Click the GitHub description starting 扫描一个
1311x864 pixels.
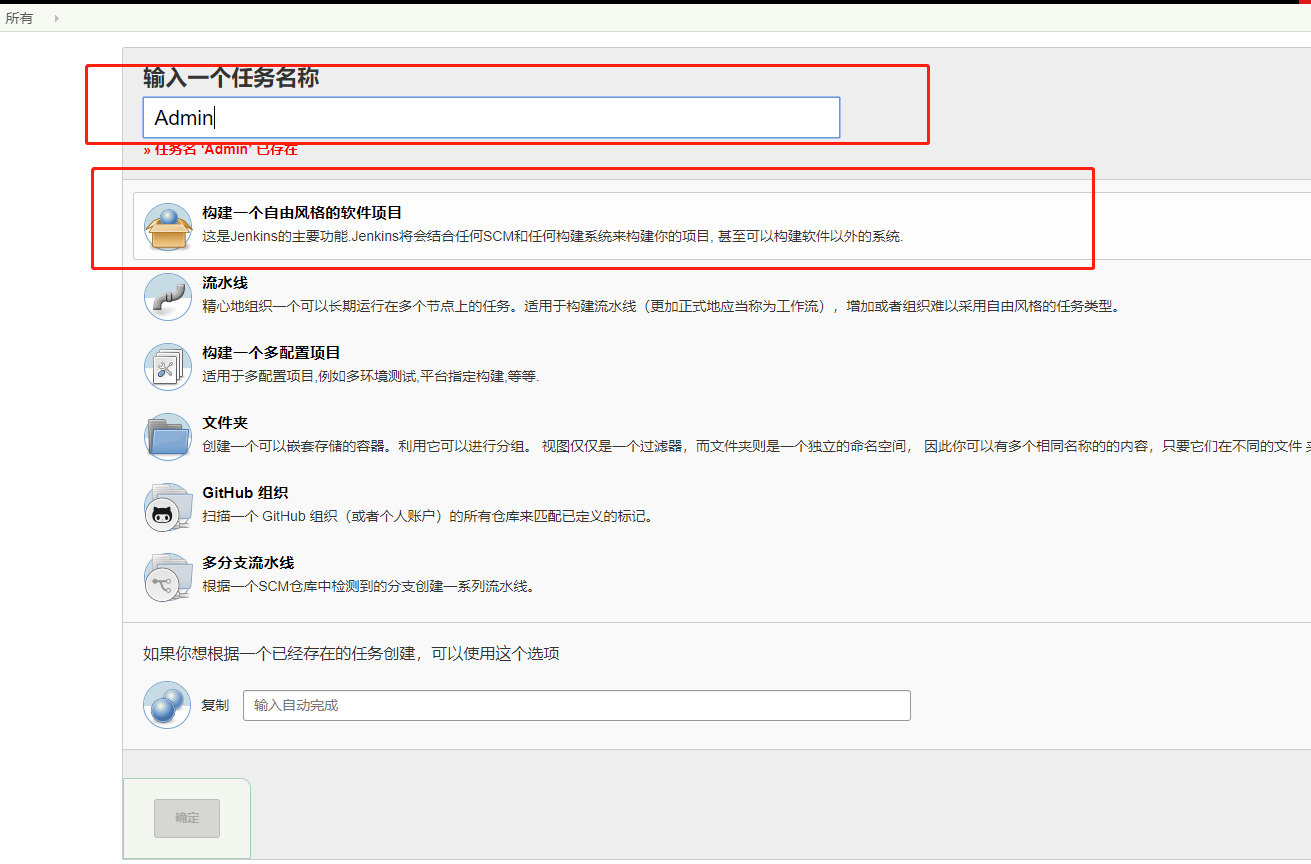click(x=427, y=516)
